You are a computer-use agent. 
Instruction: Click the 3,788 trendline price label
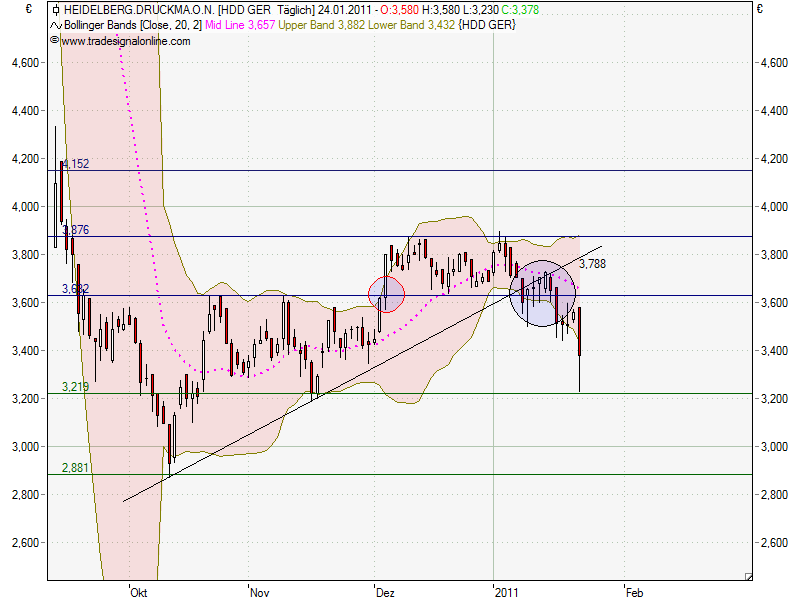[x=592, y=264]
